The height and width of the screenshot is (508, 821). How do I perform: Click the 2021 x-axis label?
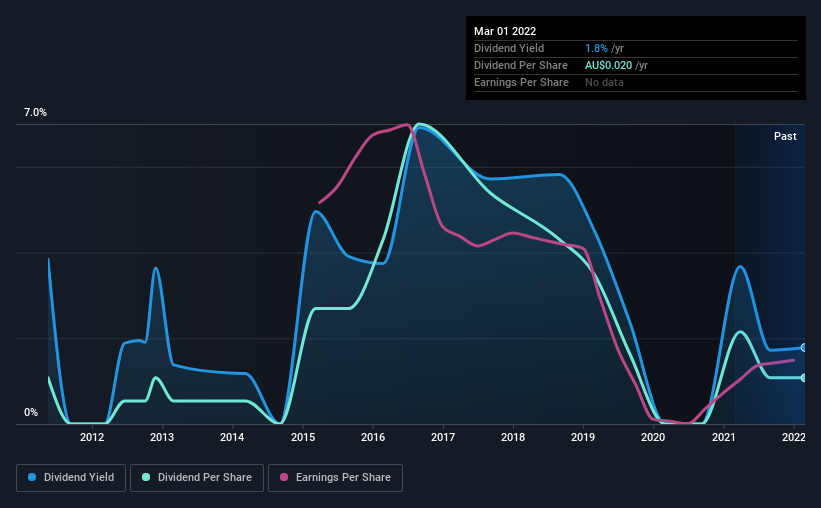click(724, 437)
